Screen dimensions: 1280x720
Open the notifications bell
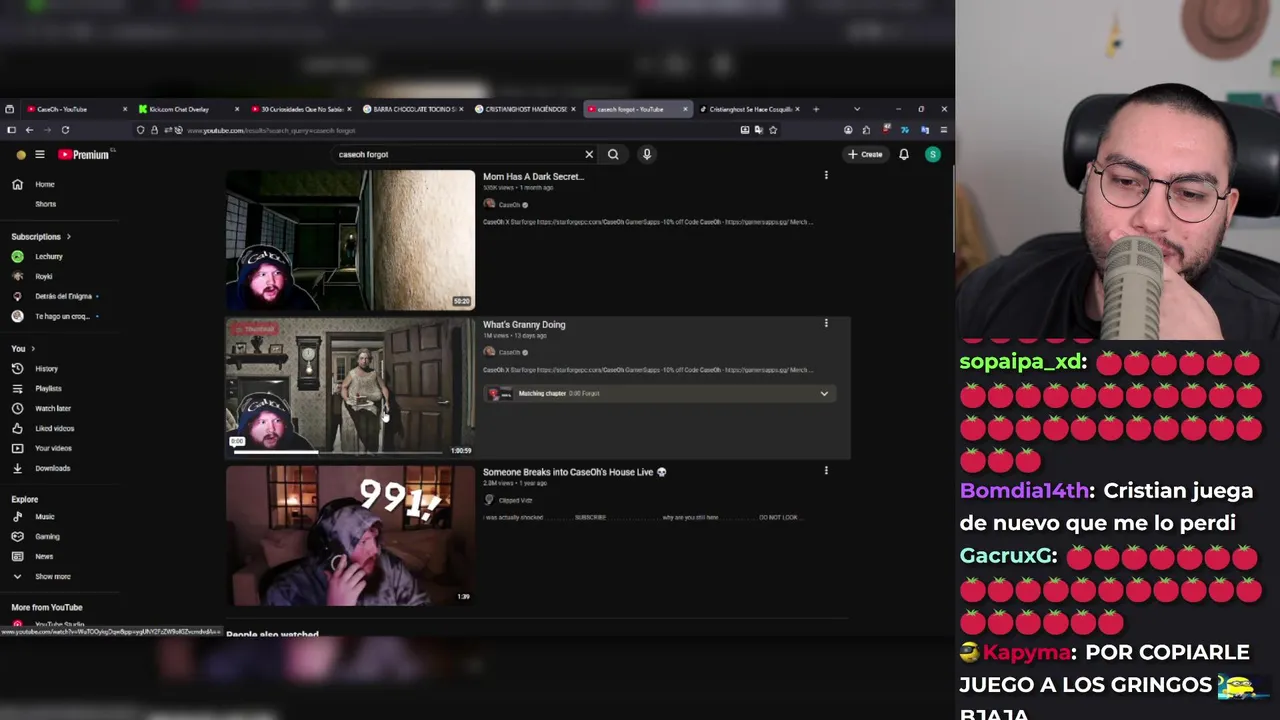[904, 154]
